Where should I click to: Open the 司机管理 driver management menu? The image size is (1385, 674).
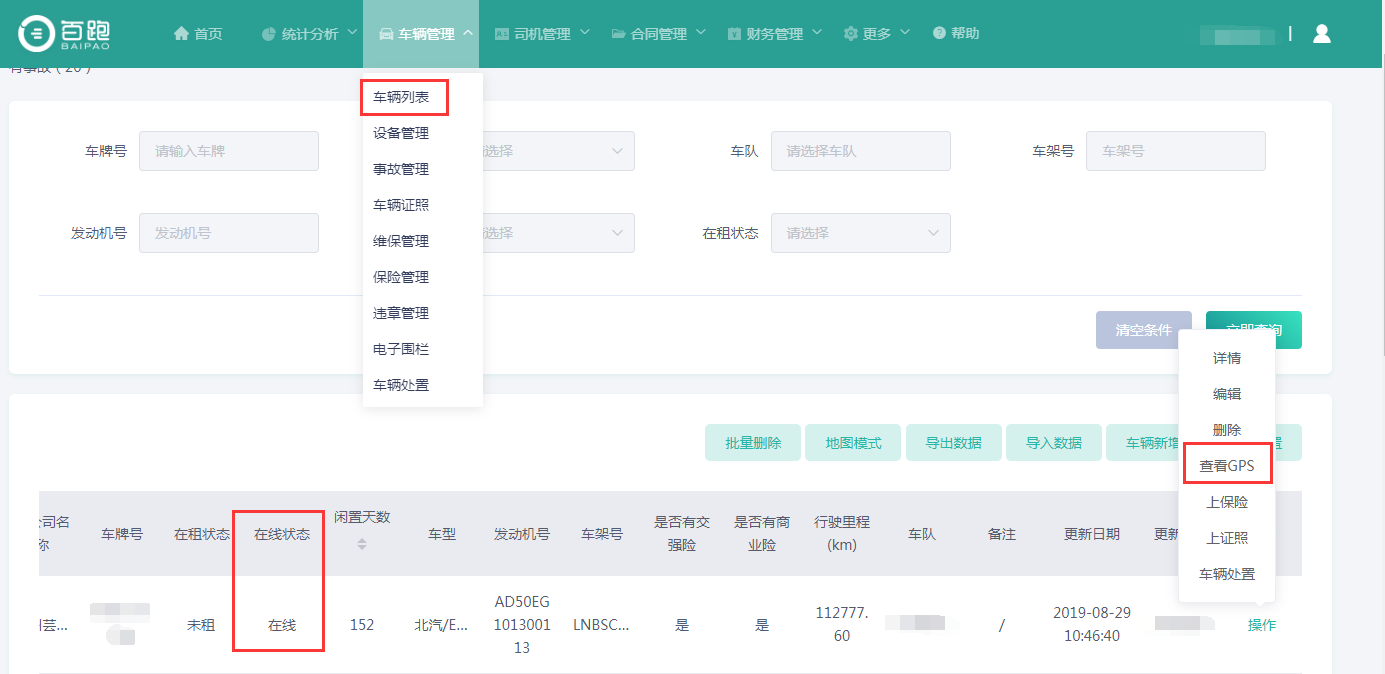(541, 34)
